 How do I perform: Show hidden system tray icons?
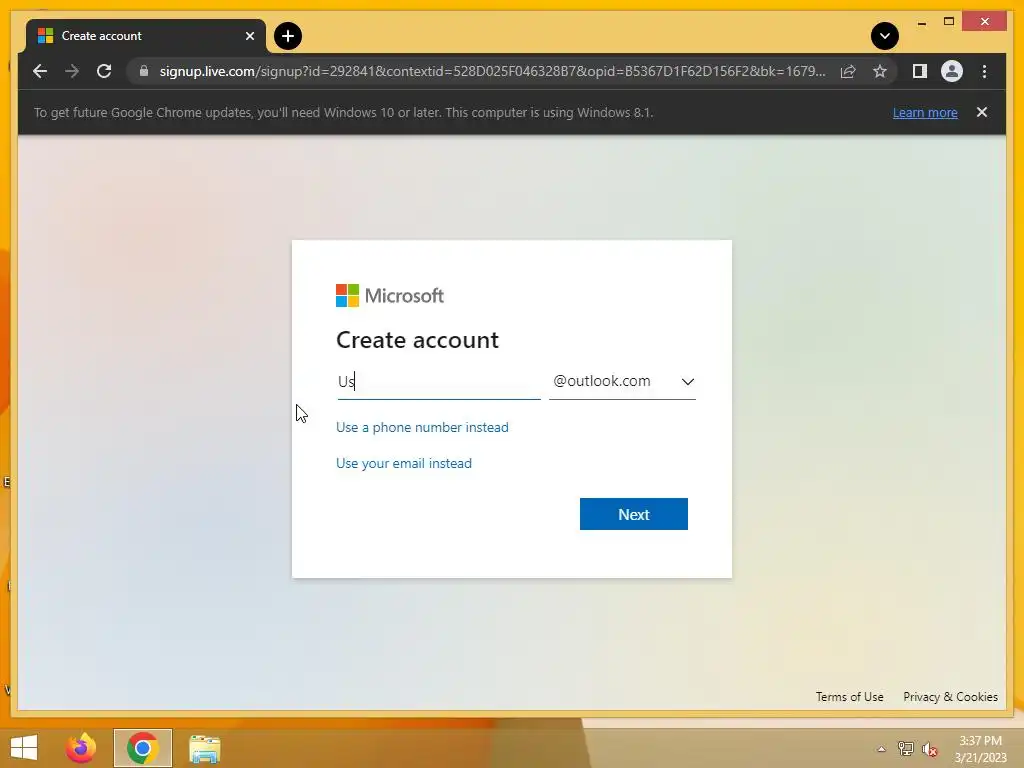click(x=881, y=749)
